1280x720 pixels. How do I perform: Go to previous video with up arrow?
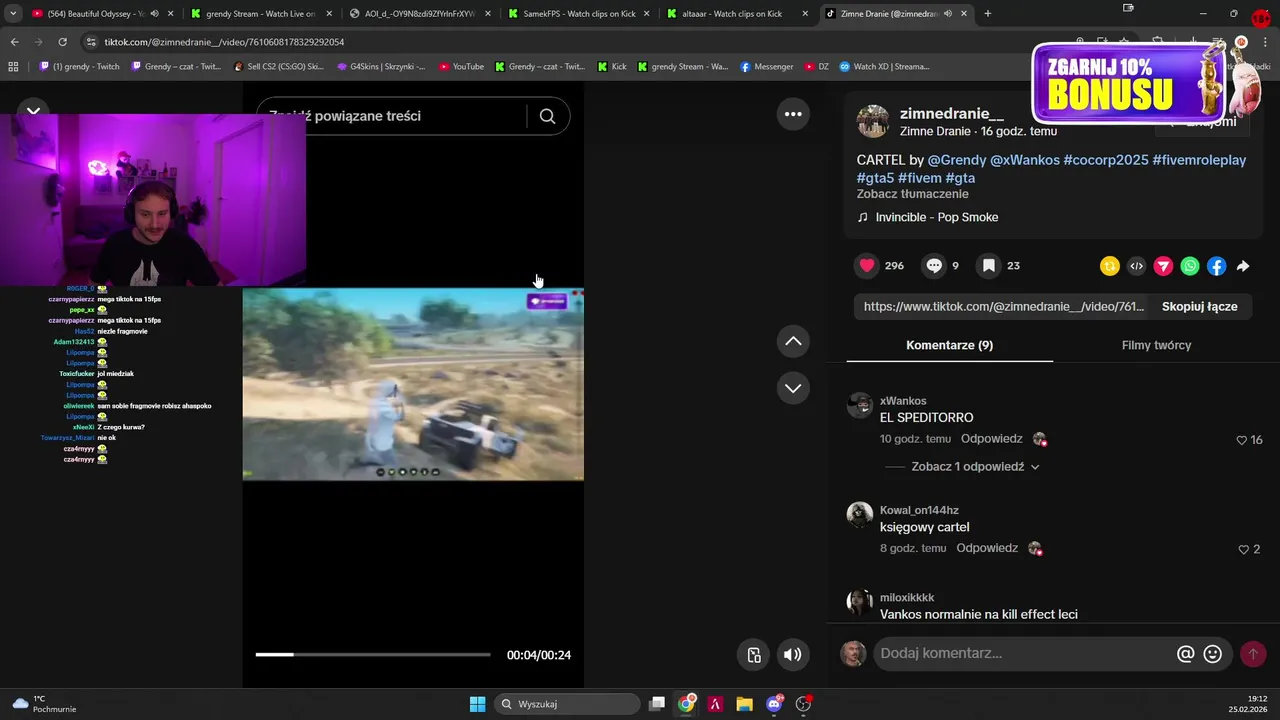(x=793, y=341)
